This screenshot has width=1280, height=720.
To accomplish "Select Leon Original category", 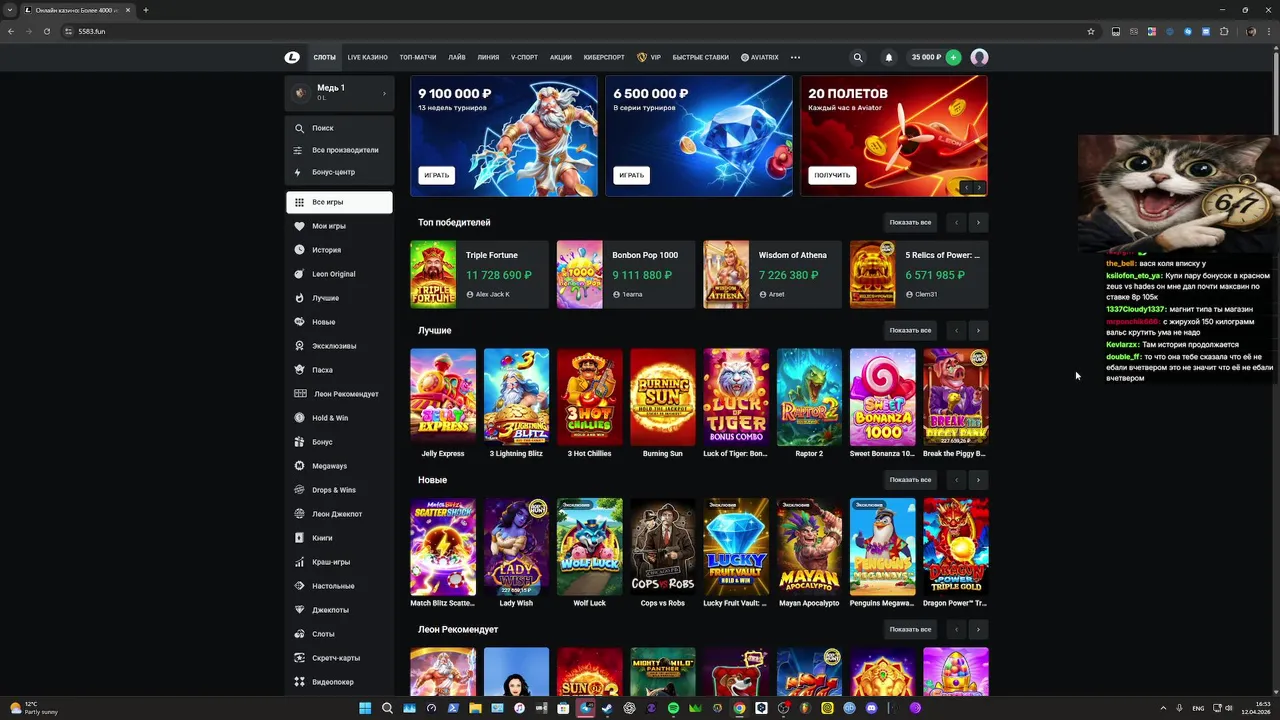I will [339, 274].
